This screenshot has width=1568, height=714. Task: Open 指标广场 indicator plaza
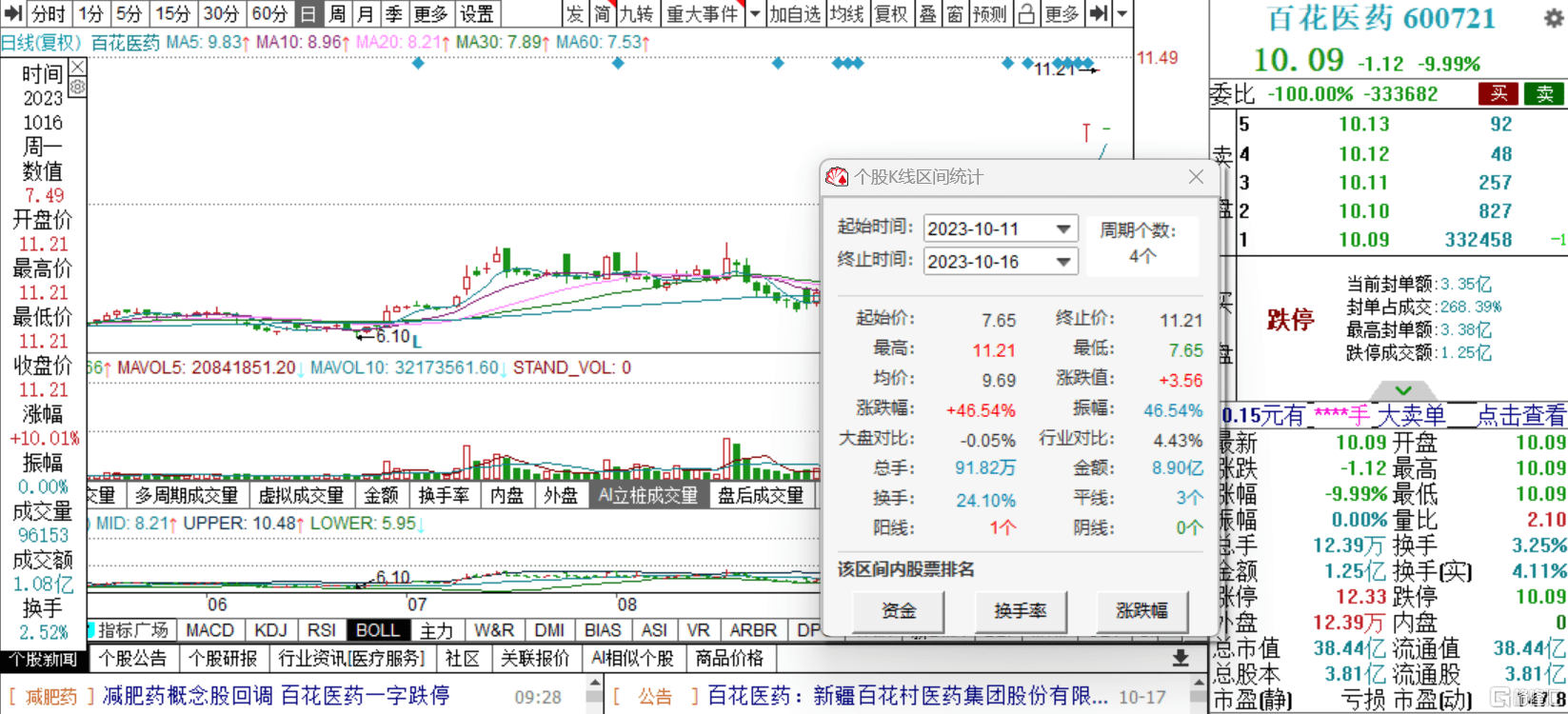pos(132,630)
